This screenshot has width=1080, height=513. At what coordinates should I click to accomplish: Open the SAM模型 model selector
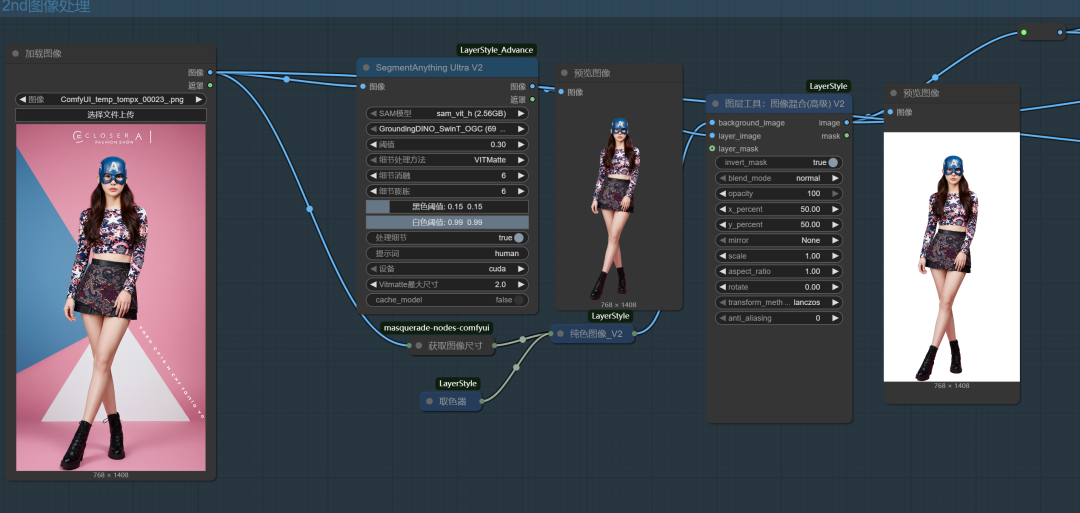pyautogui.click(x=447, y=114)
